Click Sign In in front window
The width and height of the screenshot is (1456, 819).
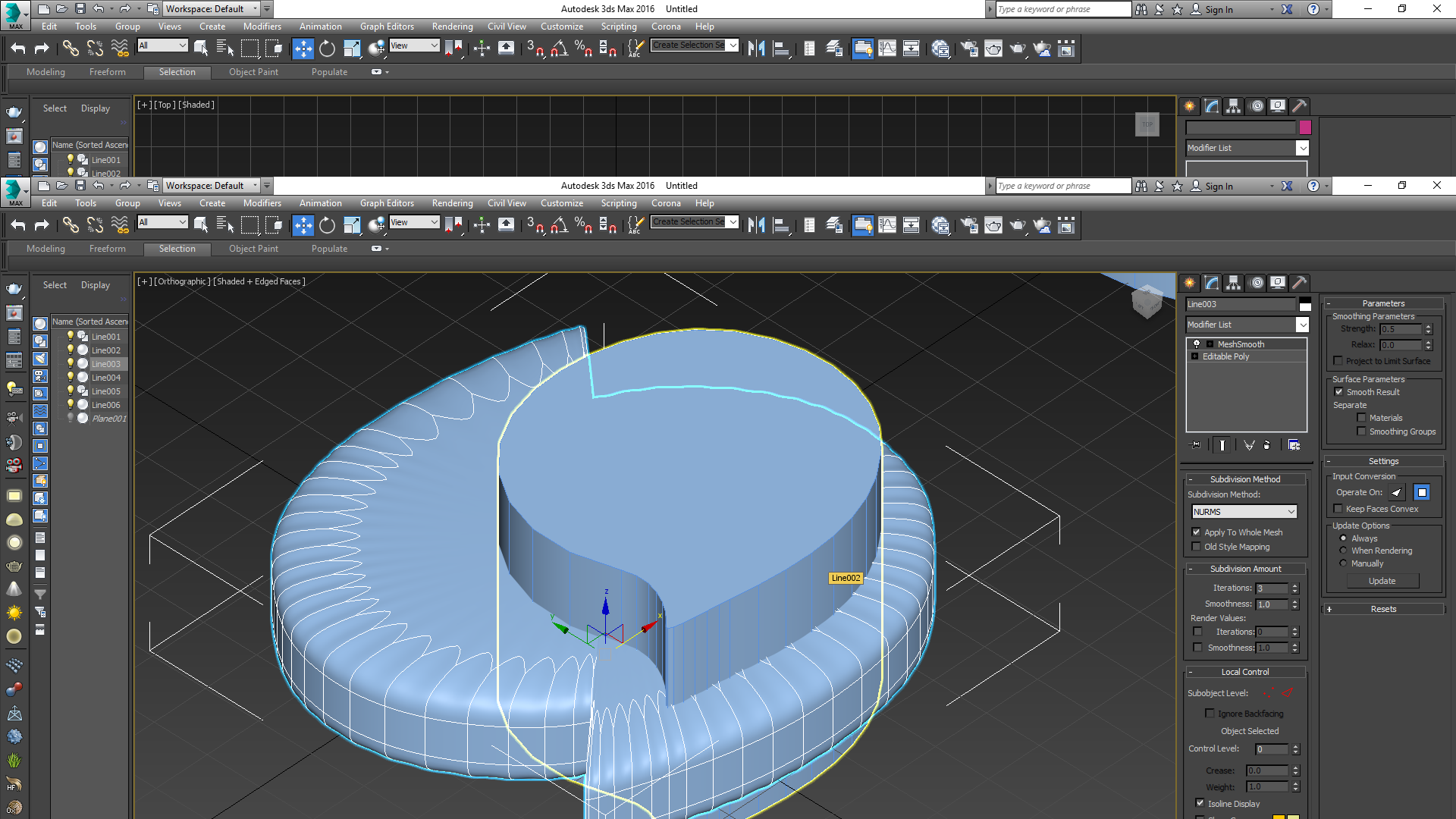(1219, 187)
